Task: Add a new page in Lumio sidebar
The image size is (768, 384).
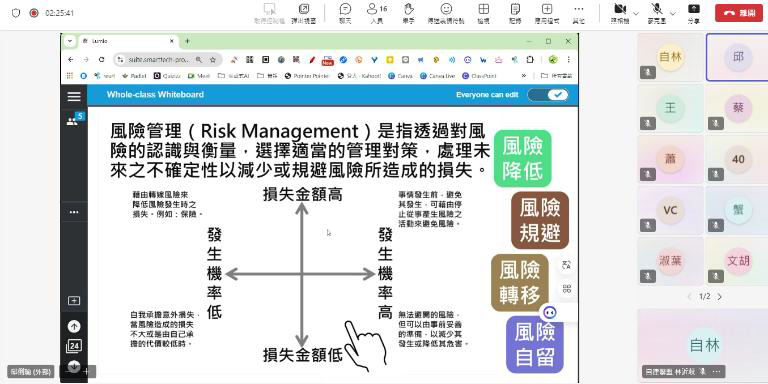Action: click(x=74, y=301)
